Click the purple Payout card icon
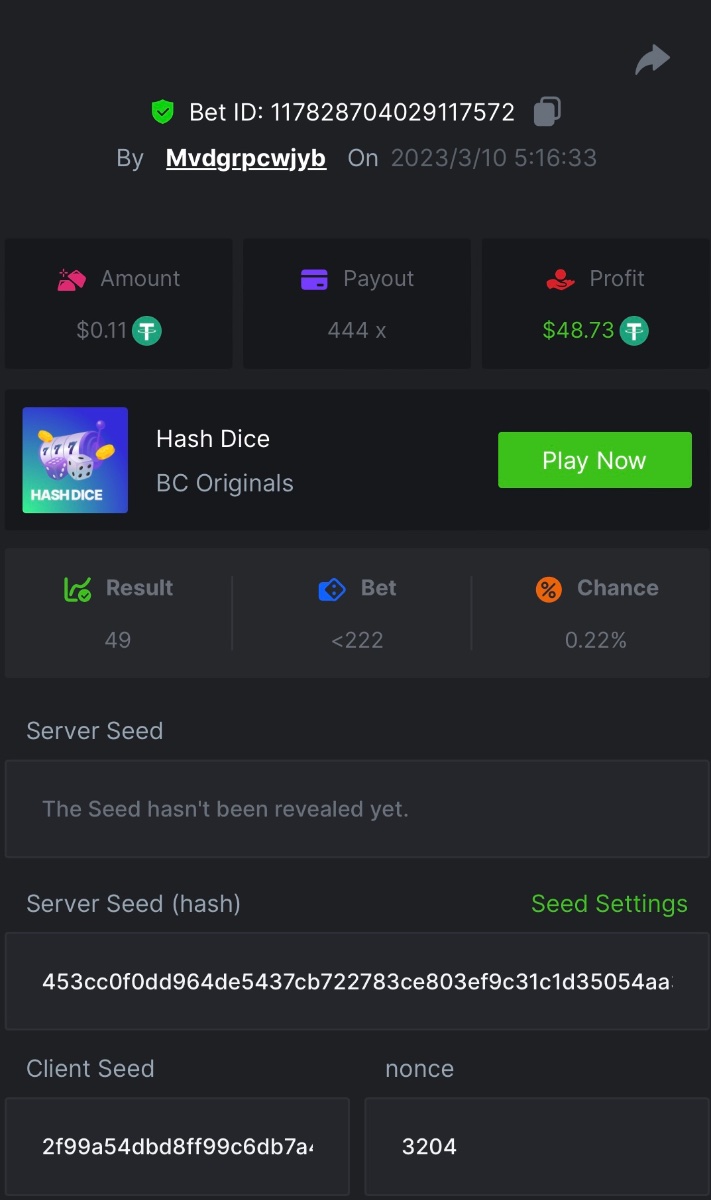This screenshot has height=1200, width=711. (x=314, y=279)
